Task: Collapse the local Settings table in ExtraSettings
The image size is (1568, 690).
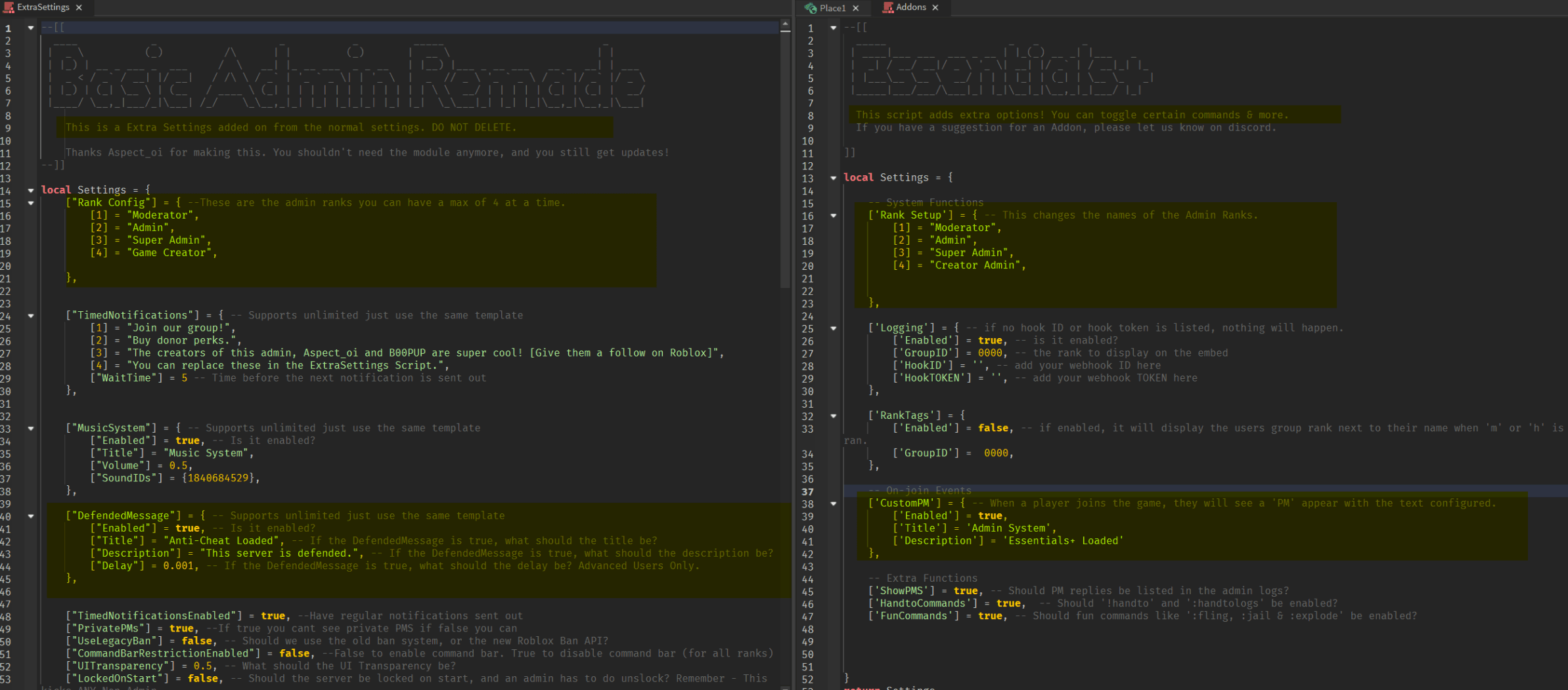Action: [x=31, y=190]
